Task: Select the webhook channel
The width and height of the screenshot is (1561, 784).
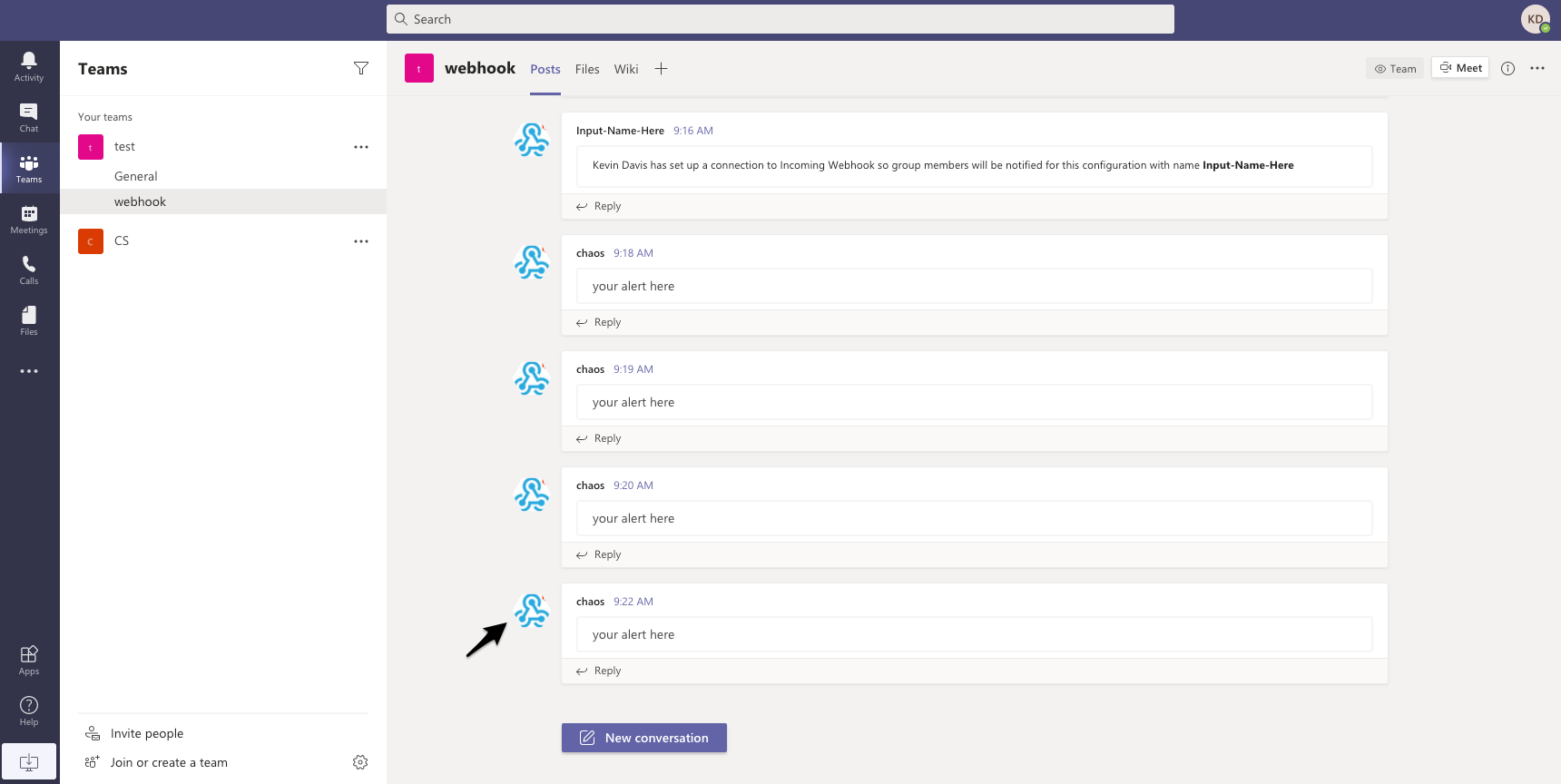Action: [x=223, y=201]
